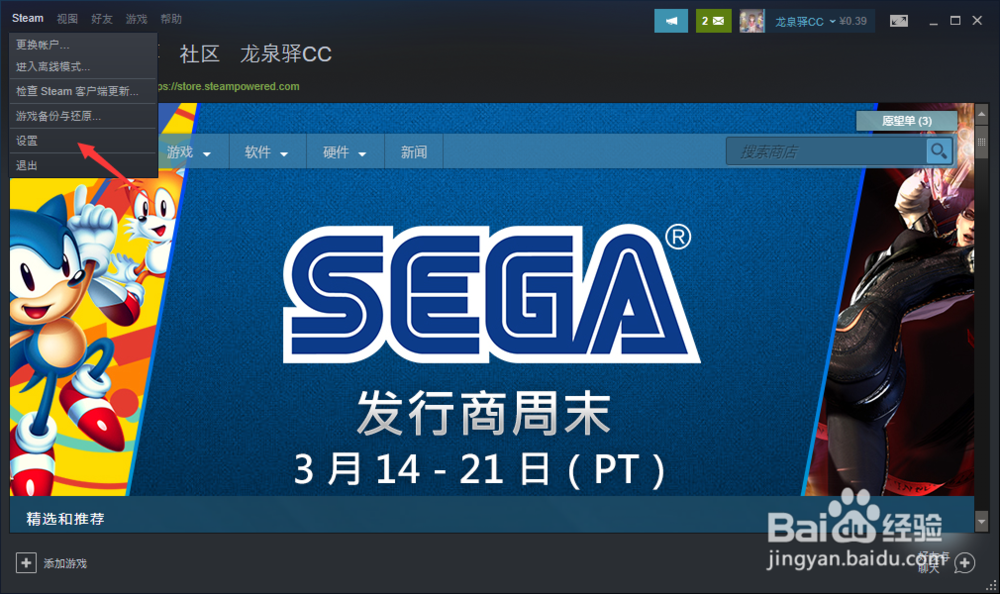Click the store.steampowered.com URL
This screenshot has width=1000, height=594.
(228, 86)
